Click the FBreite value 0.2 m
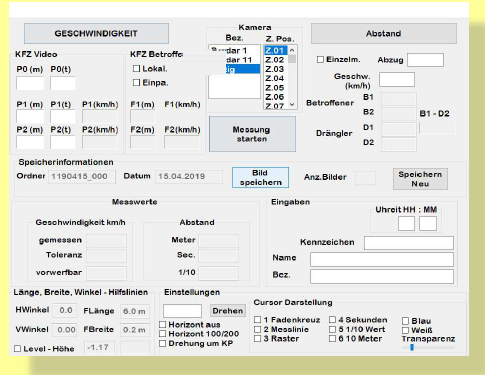Image resolution: width=485 pixels, height=375 pixels. click(135, 330)
